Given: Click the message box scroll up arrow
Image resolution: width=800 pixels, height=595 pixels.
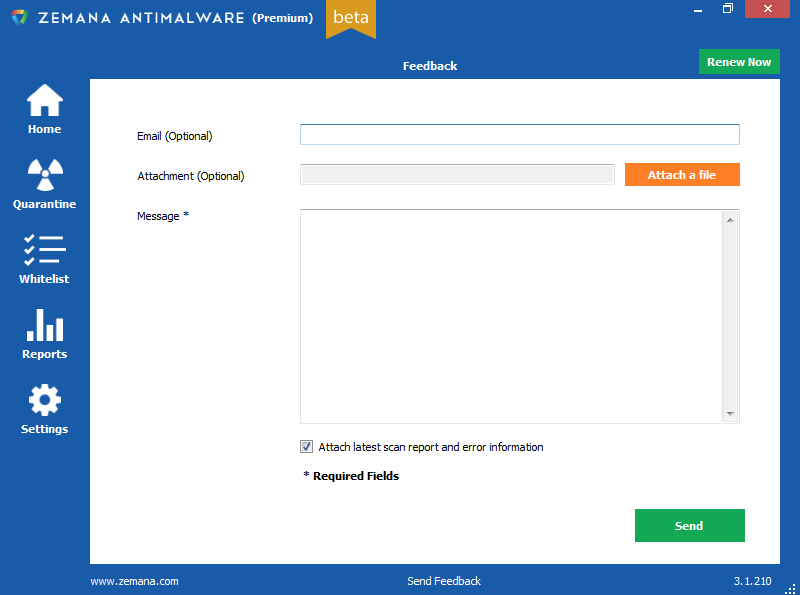Looking at the screenshot, I should pyautogui.click(x=730, y=220).
